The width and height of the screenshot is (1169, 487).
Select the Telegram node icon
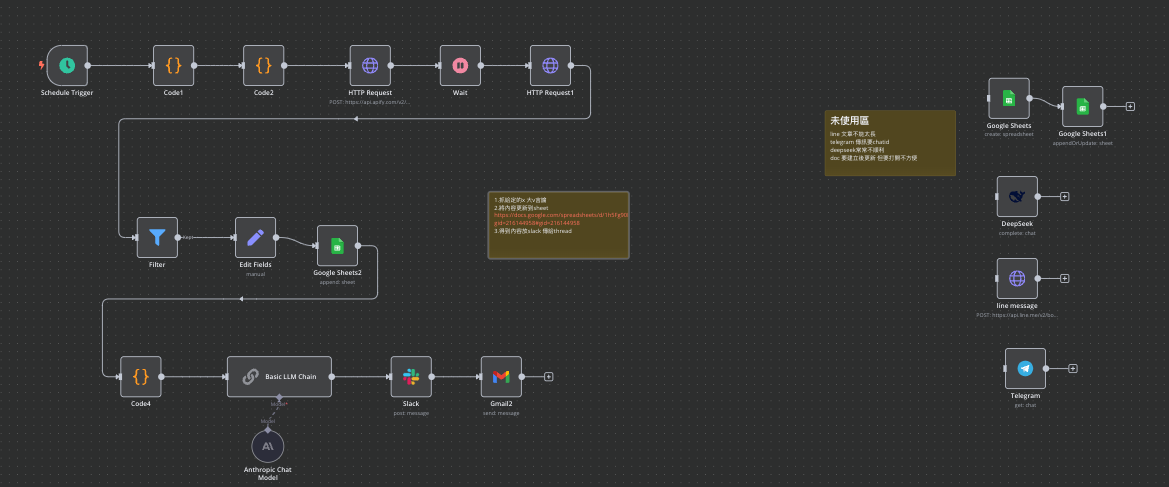click(1025, 368)
